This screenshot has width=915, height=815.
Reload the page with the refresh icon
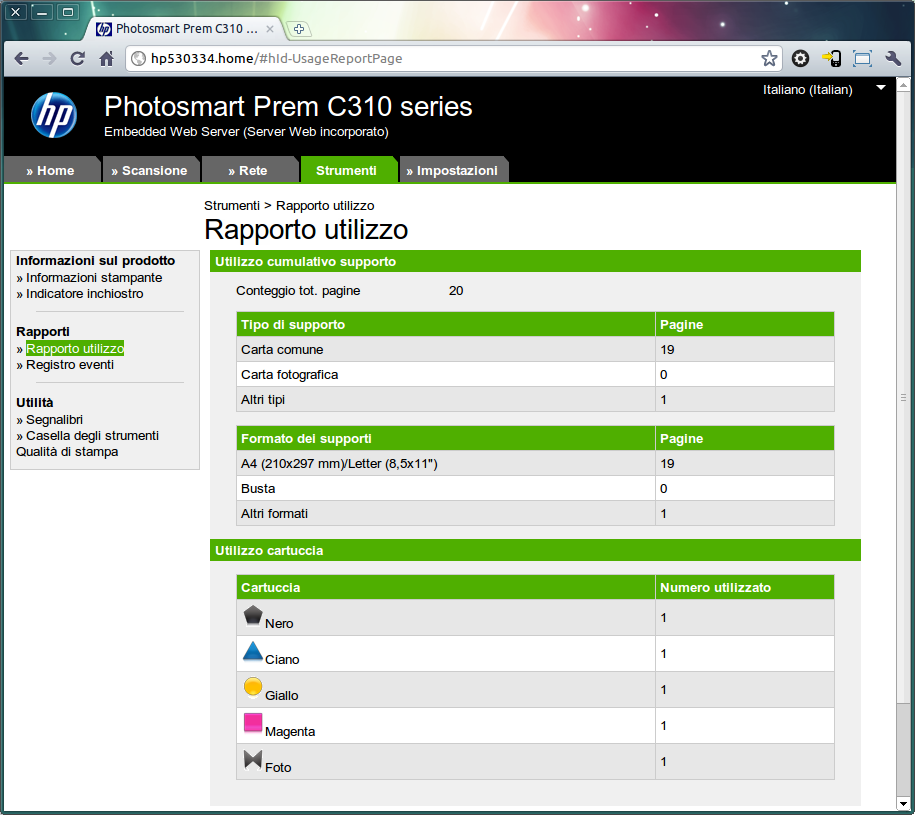(x=78, y=58)
